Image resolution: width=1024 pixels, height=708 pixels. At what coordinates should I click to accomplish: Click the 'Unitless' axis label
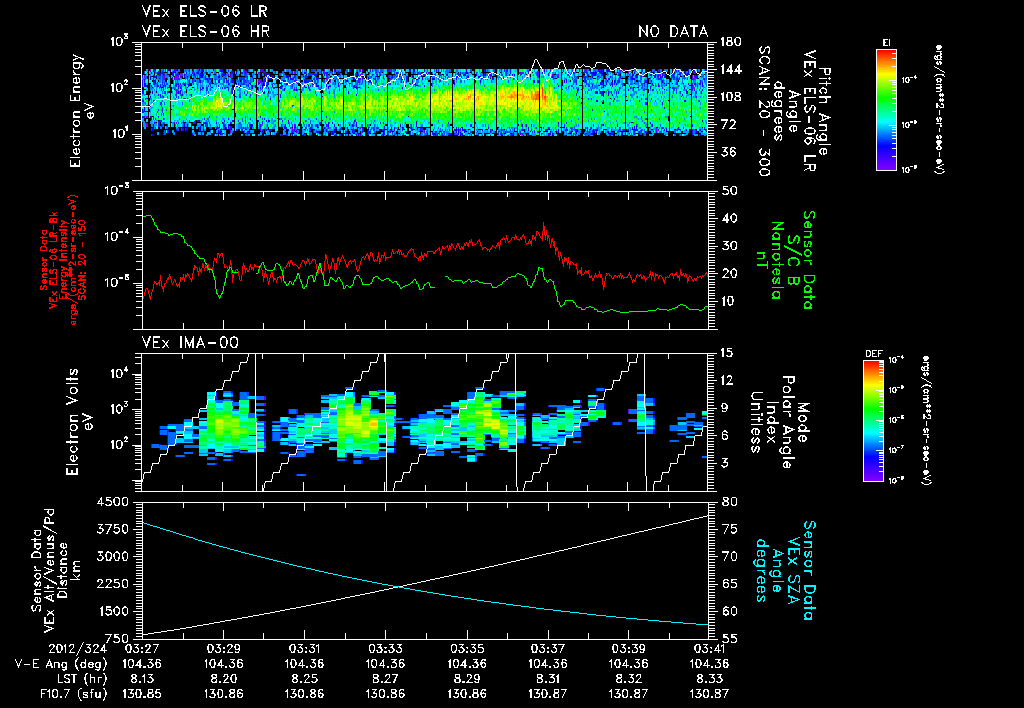[x=756, y=422]
